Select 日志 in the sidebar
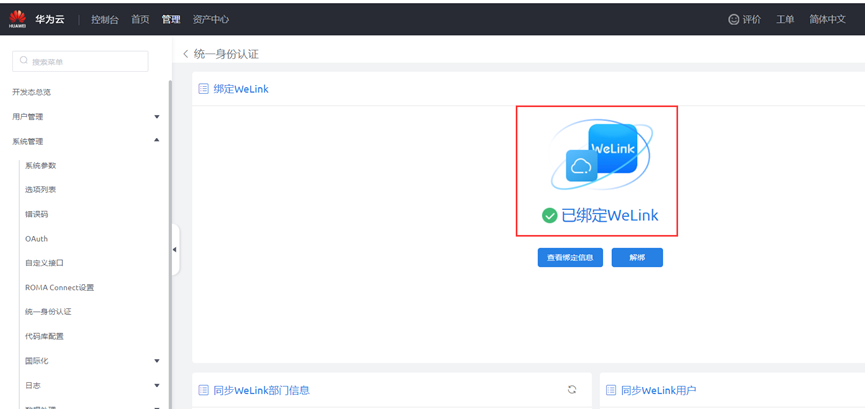Screen dimensions: 865x409 coord(33,385)
